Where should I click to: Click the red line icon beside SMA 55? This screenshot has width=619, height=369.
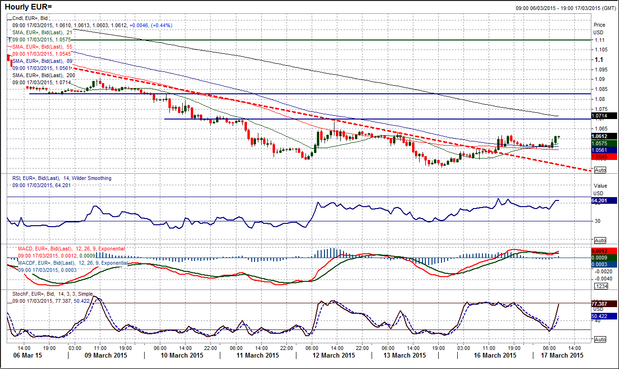(x=9, y=47)
